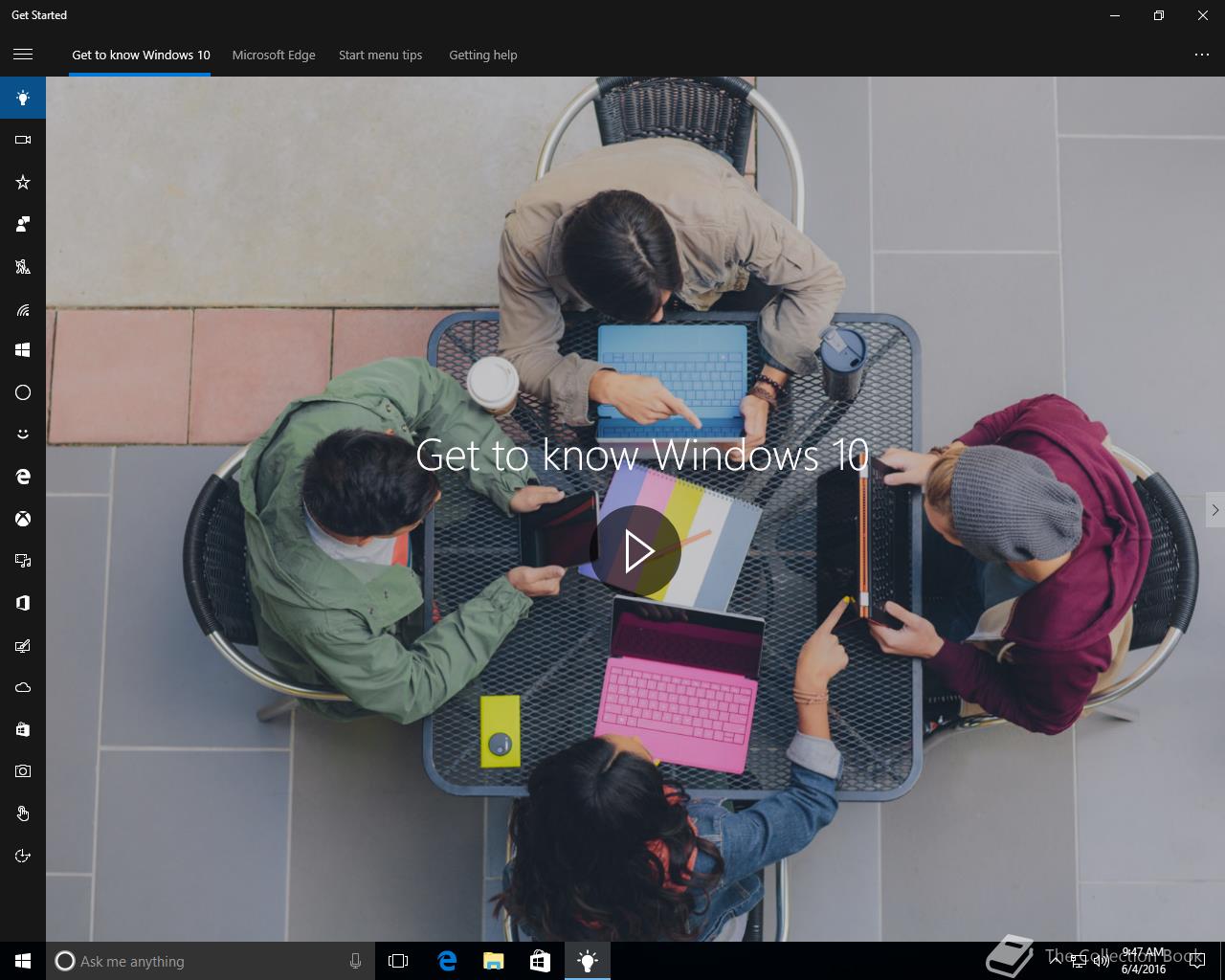This screenshot has width=1225, height=980.
Task: Open the Action Center notifications icon
Action: pyautogui.click(x=1197, y=961)
